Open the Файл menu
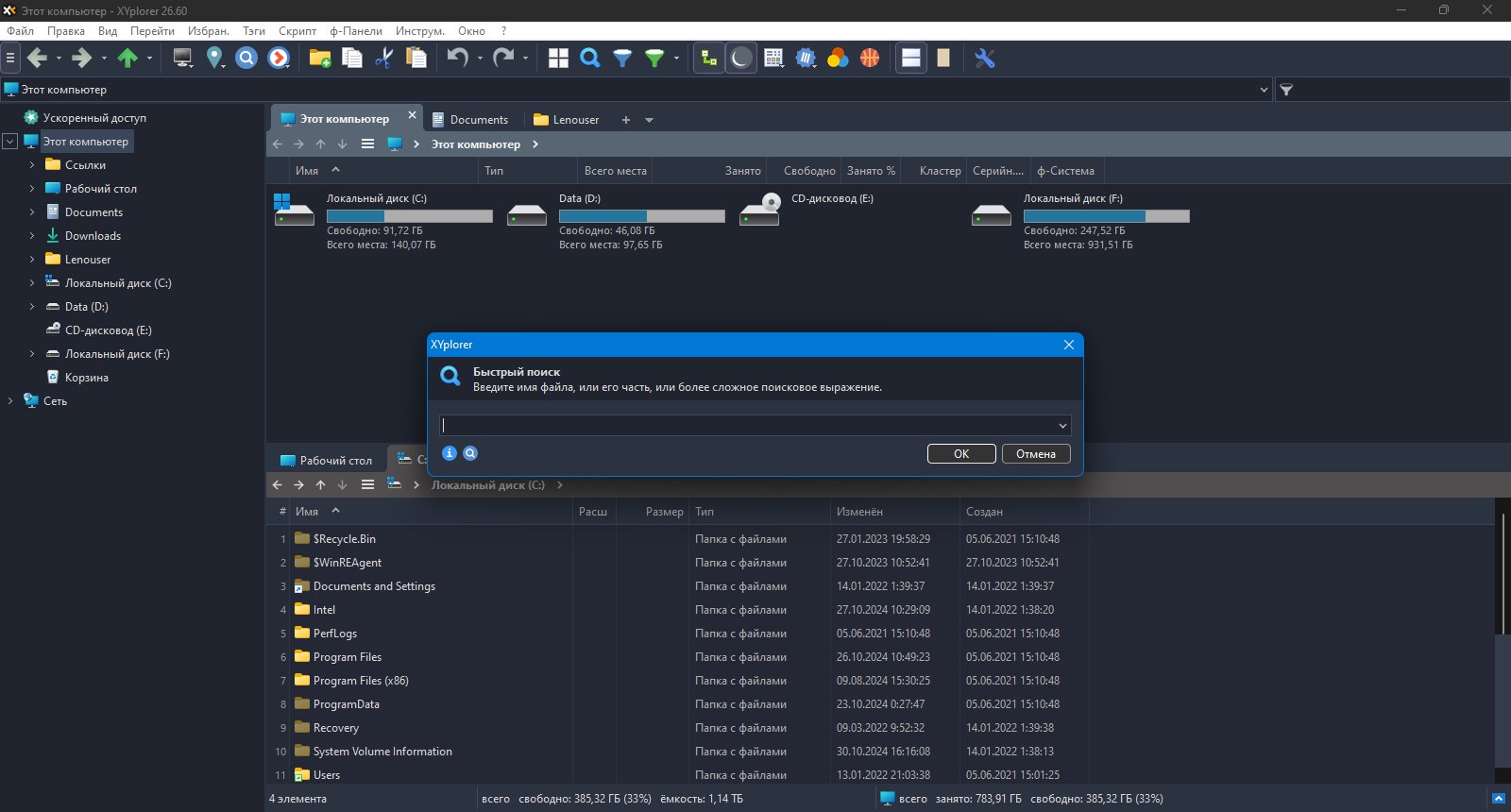 pyautogui.click(x=20, y=31)
